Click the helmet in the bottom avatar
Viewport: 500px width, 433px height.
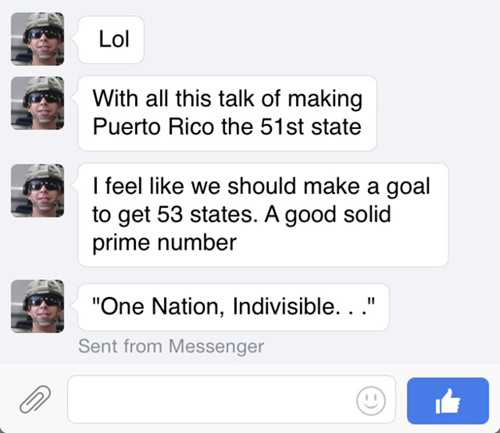pyautogui.click(x=43, y=287)
